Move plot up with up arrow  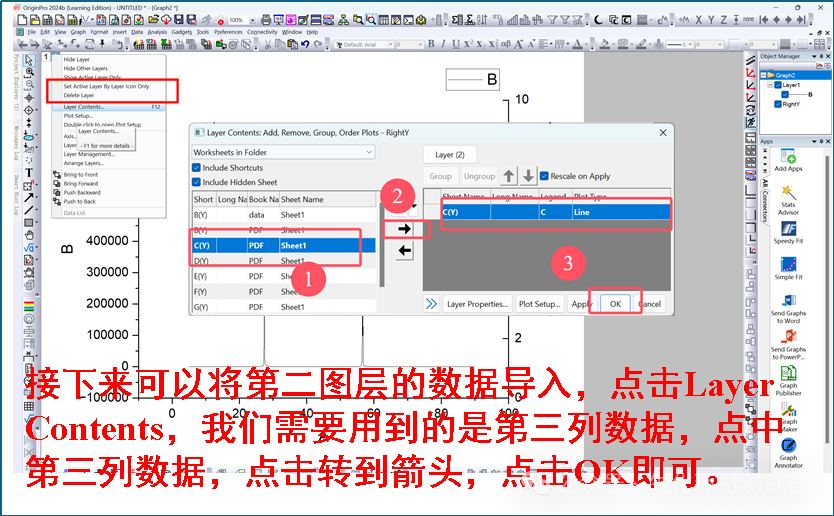tap(508, 176)
